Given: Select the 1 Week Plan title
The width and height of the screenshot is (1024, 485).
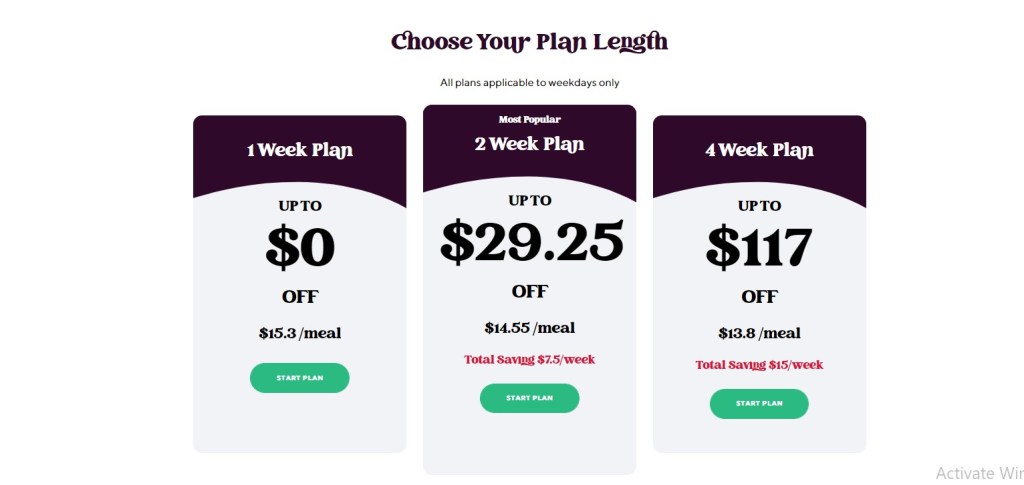Looking at the screenshot, I should [299, 151].
